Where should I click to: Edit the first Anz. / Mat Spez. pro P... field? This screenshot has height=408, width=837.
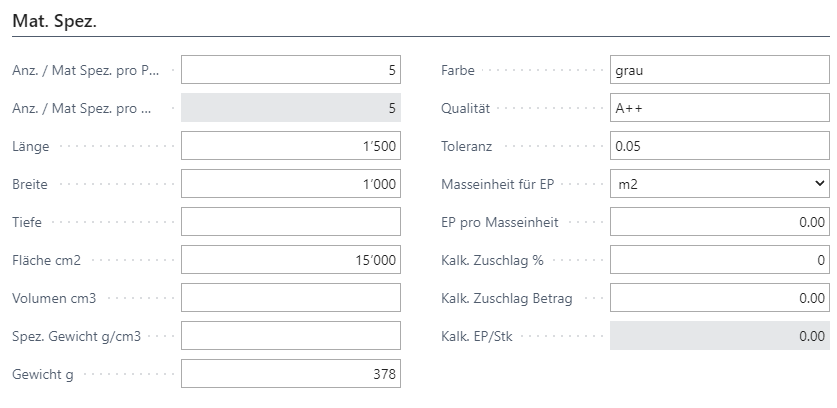pyautogui.click(x=291, y=70)
